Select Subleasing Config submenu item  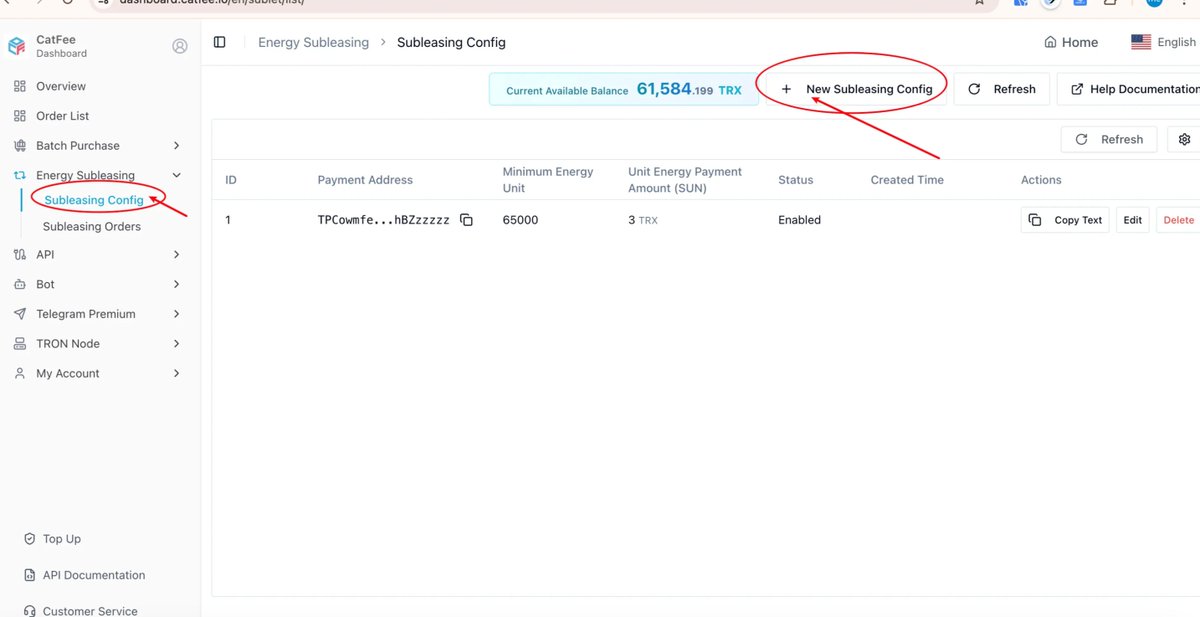(94, 200)
